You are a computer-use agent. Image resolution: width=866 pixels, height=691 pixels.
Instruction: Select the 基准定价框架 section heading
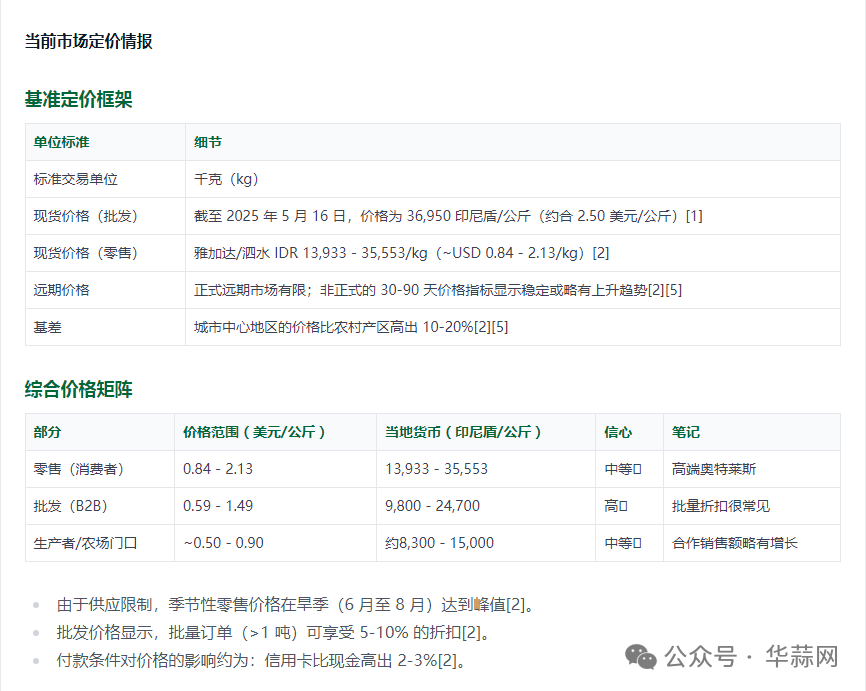(78, 99)
